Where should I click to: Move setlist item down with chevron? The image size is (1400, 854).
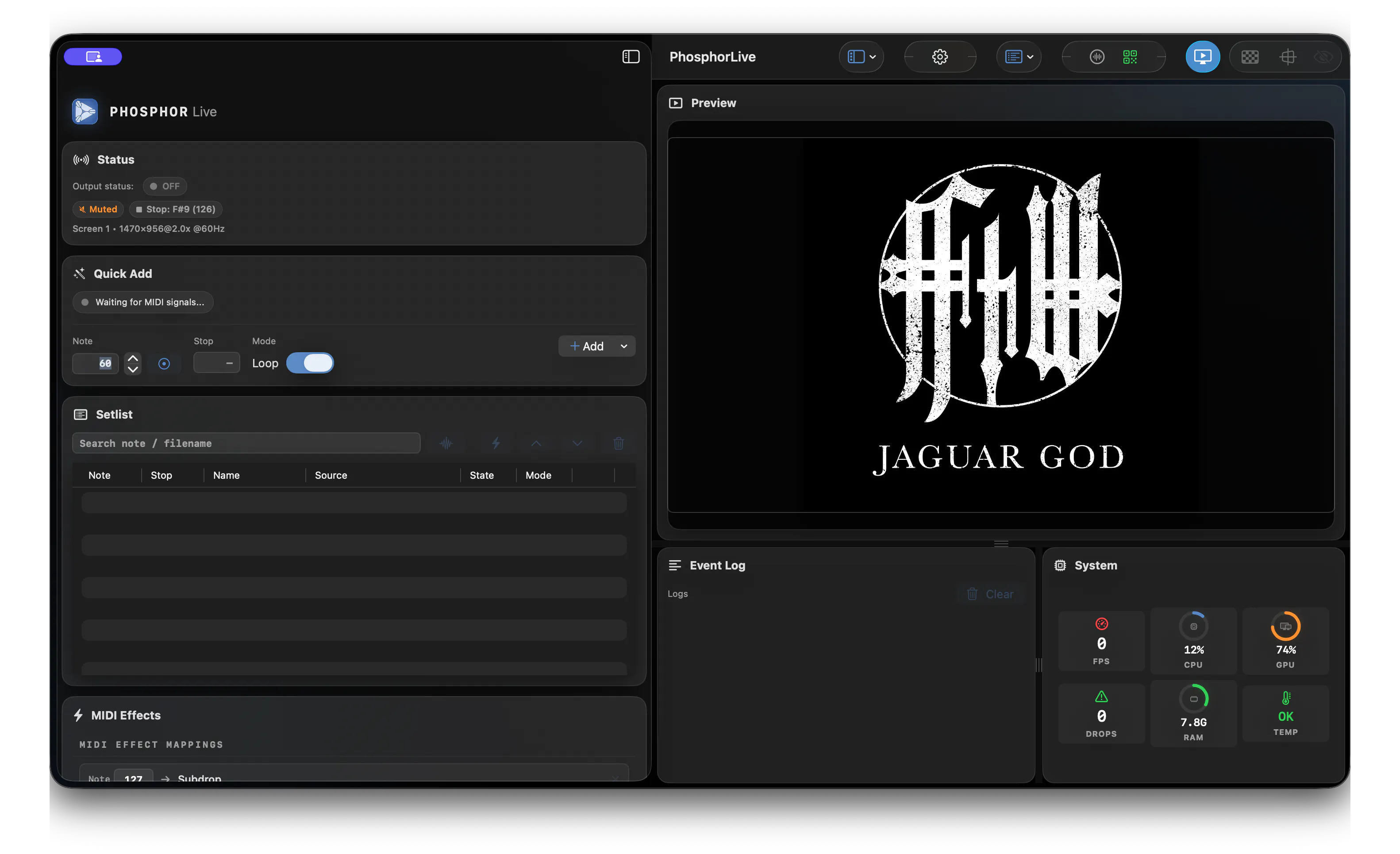pyautogui.click(x=577, y=443)
